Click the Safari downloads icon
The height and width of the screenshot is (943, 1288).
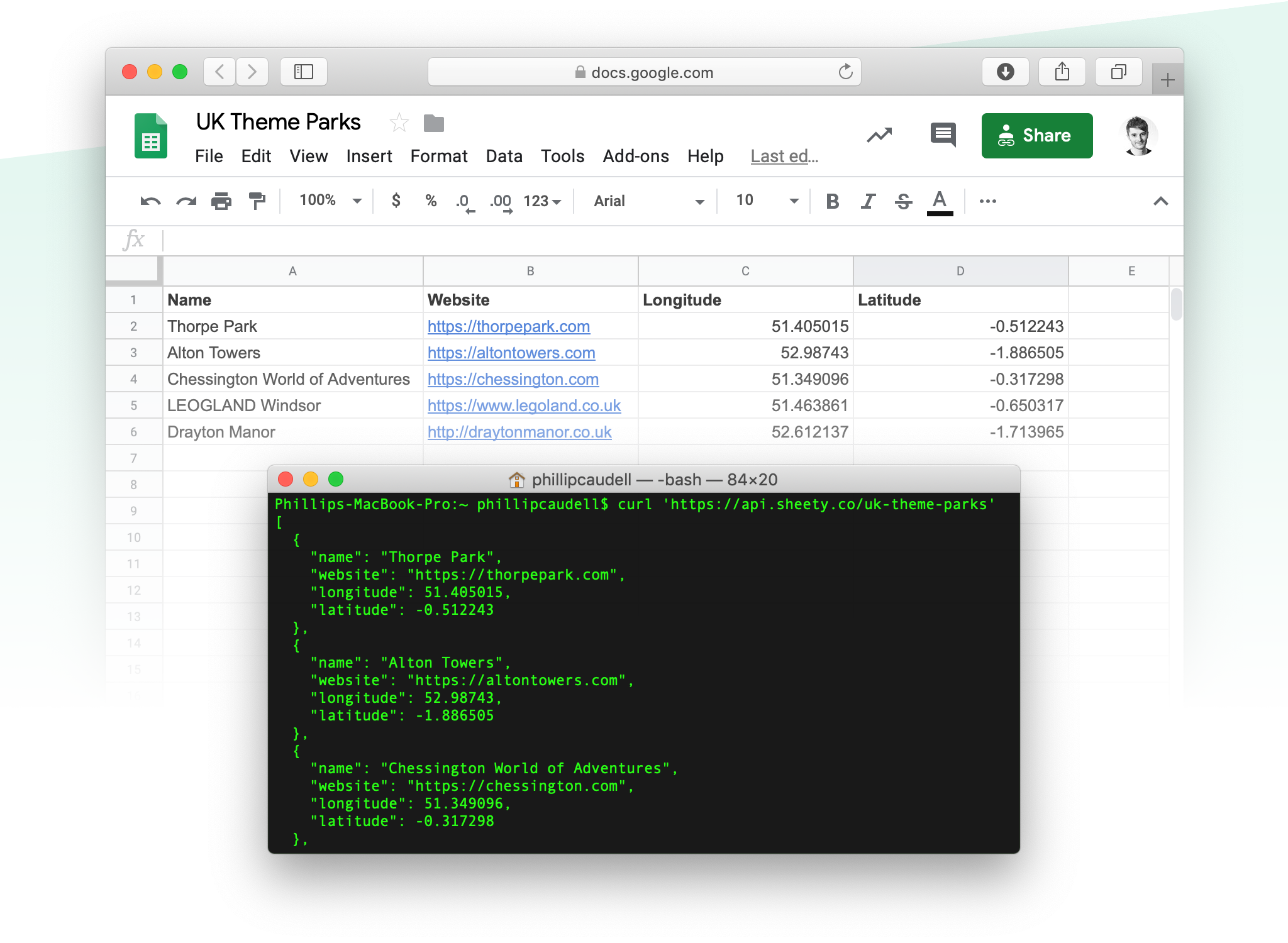[x=1005, y=72]
